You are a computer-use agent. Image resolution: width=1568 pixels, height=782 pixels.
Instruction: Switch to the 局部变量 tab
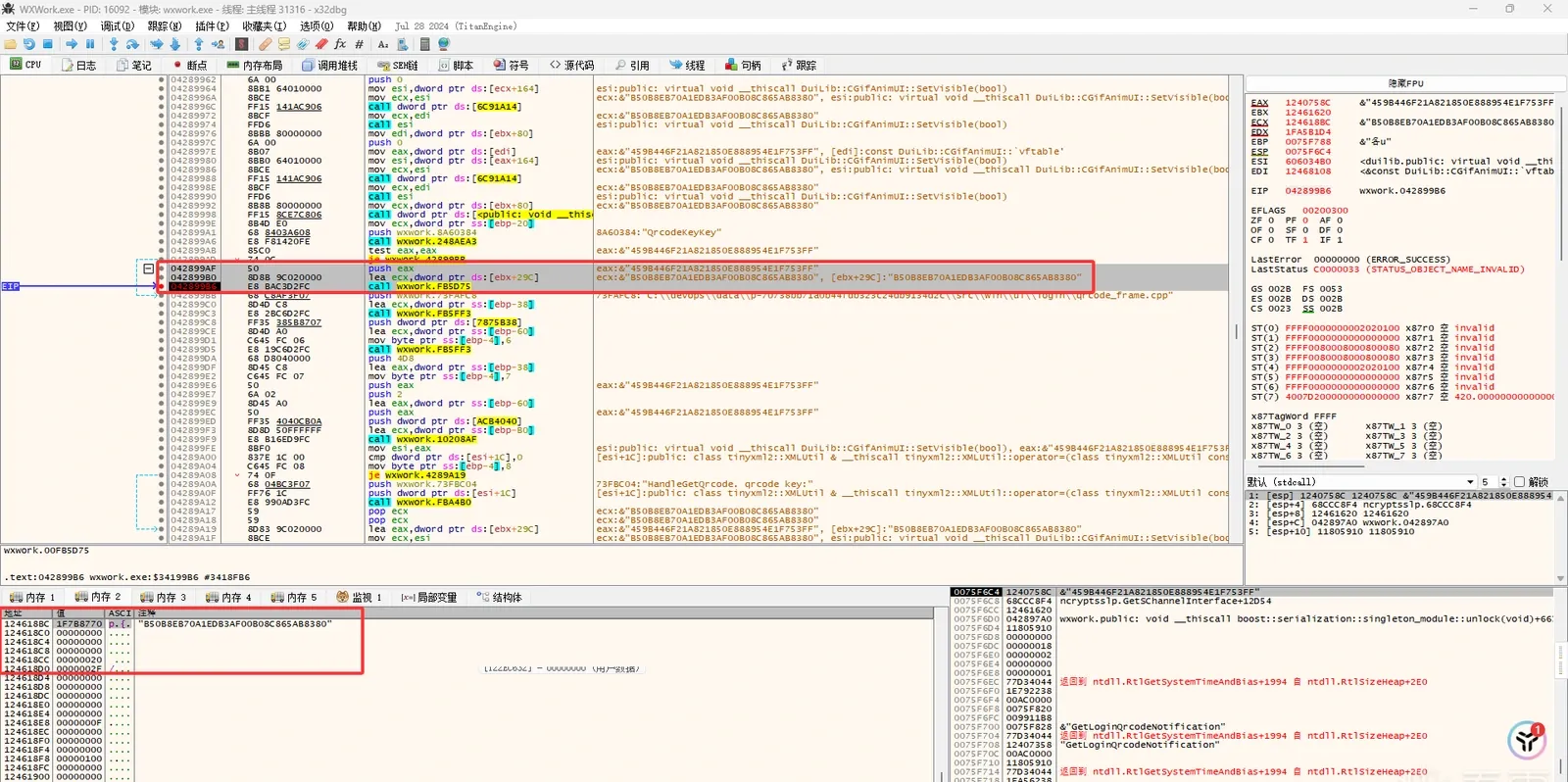429,597
